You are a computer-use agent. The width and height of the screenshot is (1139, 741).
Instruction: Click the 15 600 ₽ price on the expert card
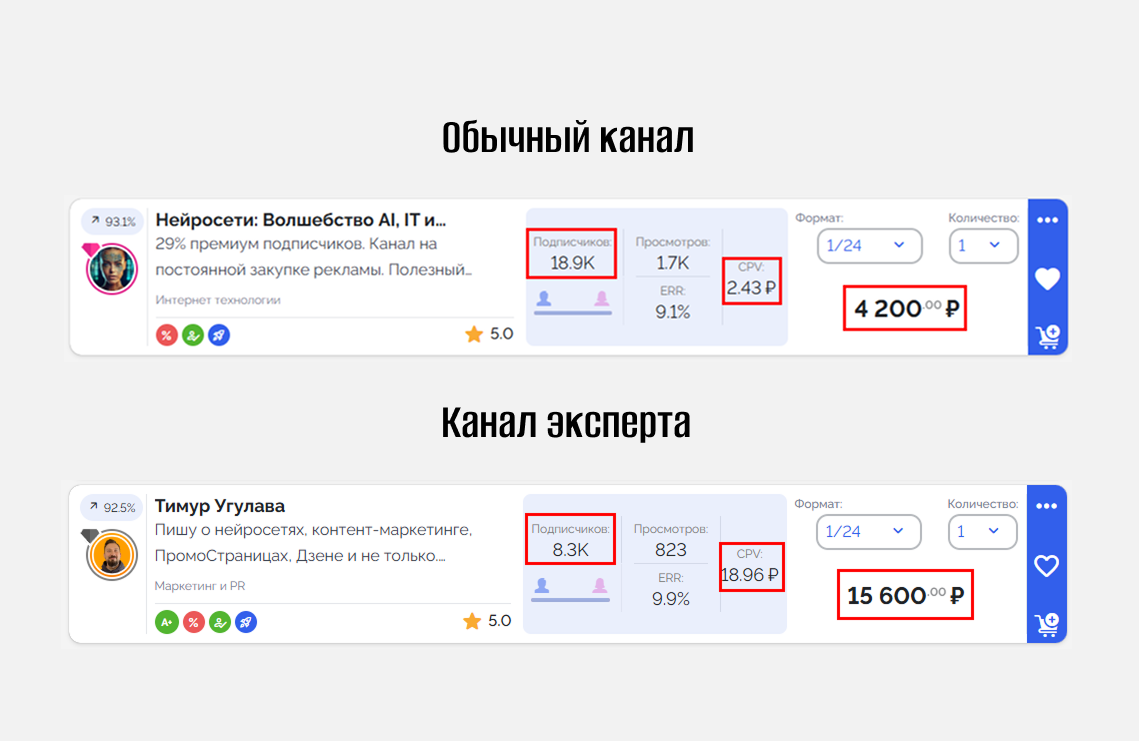904,595
